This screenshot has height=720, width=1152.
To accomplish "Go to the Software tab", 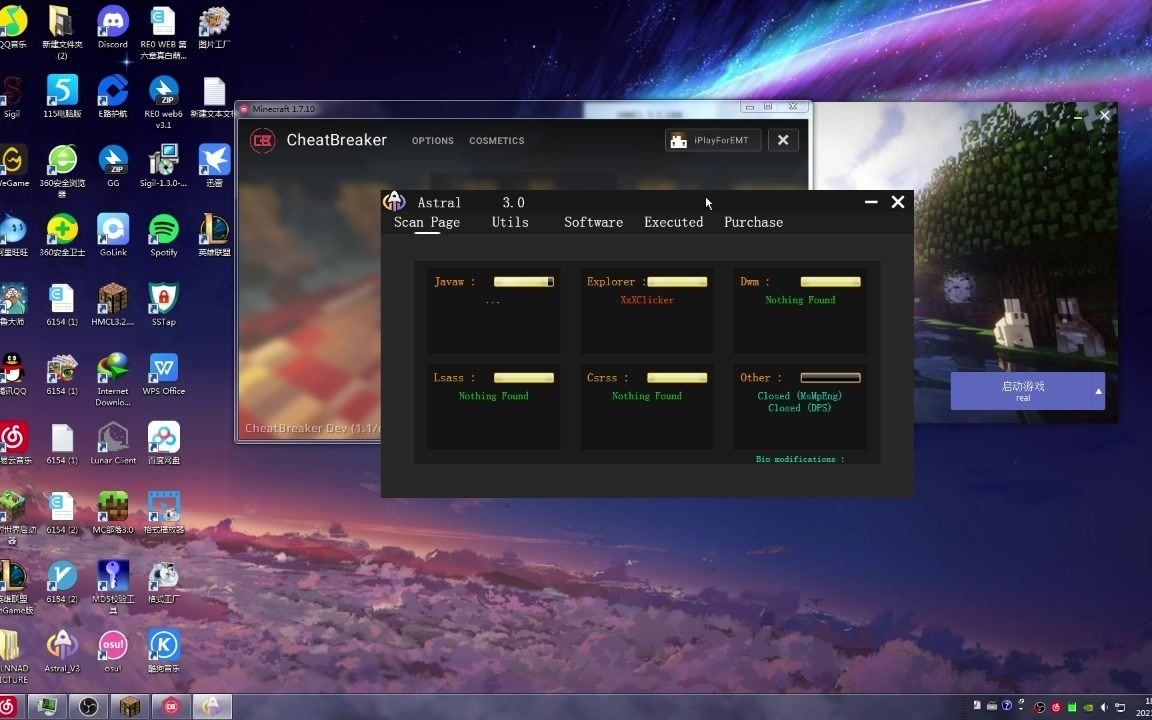I will tap(594, 222).
